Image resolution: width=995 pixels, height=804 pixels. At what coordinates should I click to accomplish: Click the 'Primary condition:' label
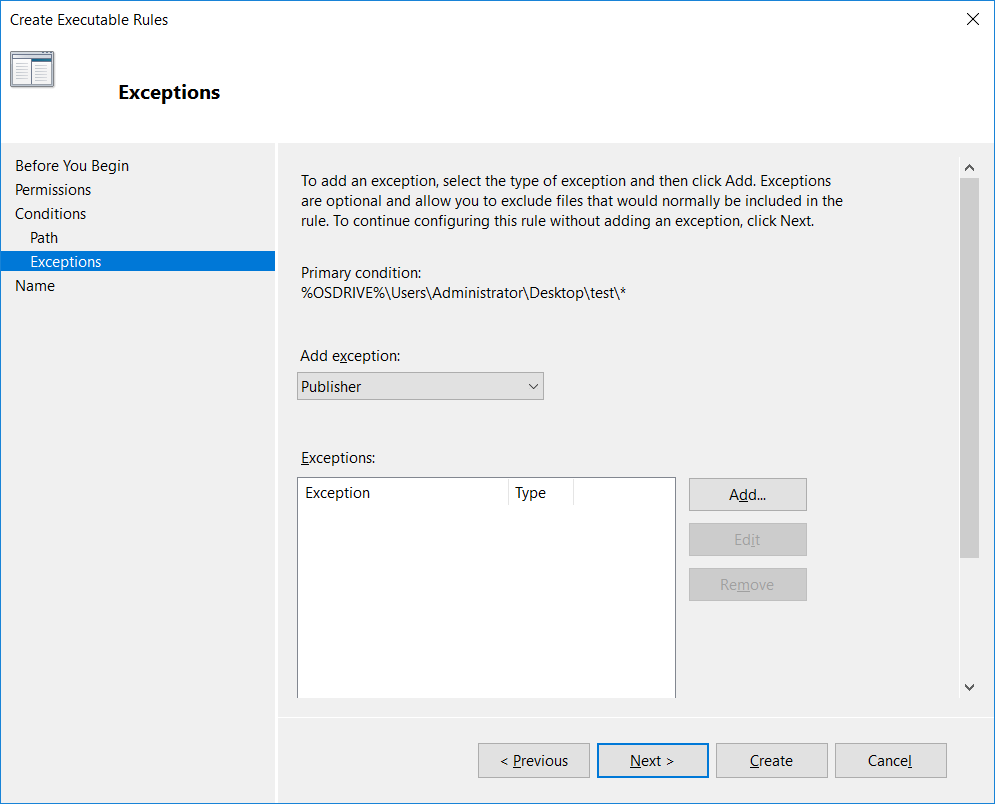pos(361,273)
